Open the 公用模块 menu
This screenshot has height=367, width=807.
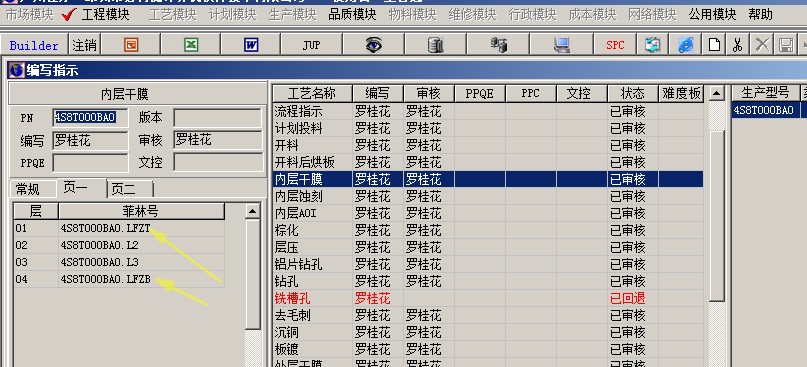[712, 15]
